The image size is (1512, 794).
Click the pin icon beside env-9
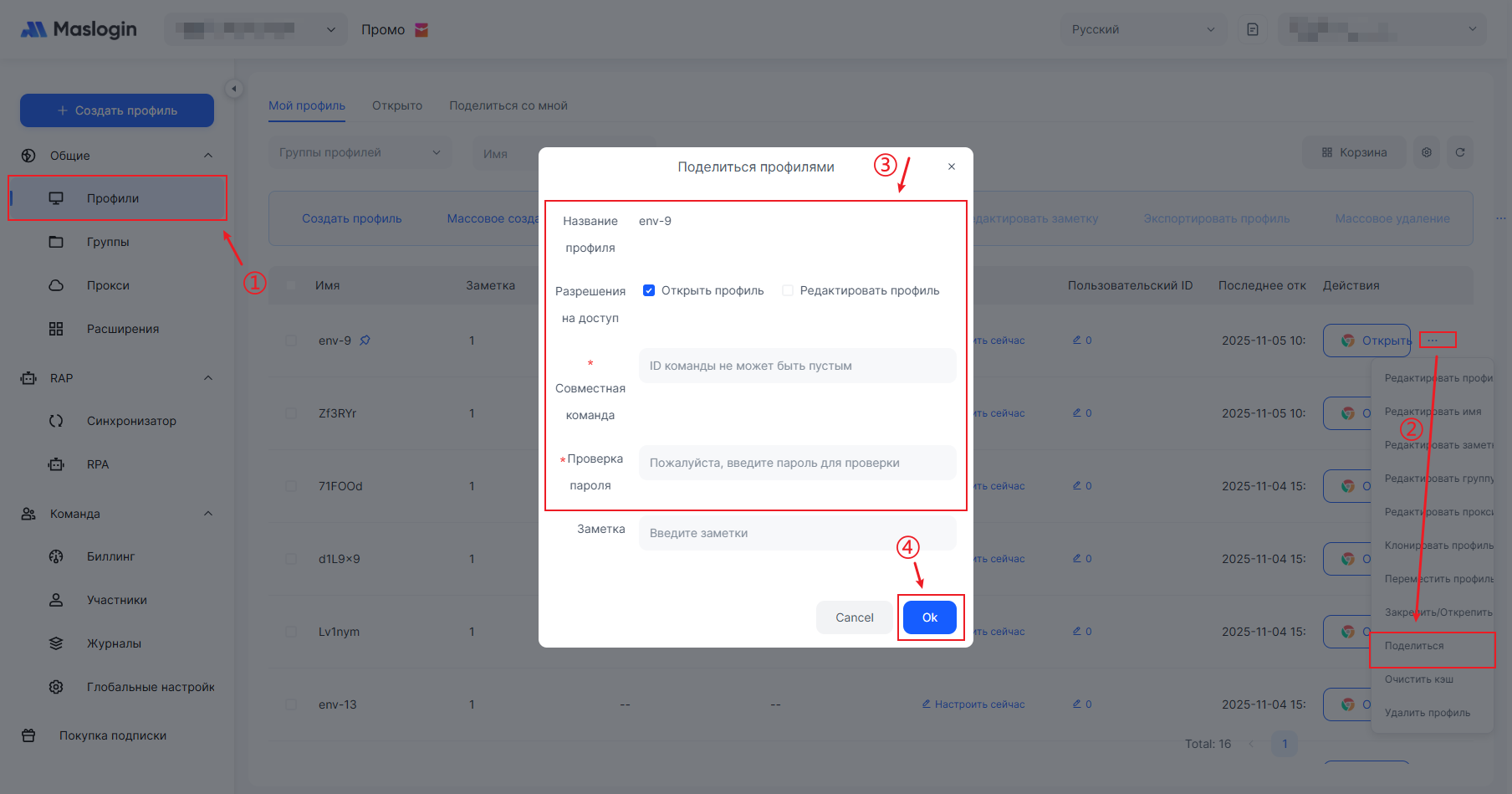click(365, 341)
